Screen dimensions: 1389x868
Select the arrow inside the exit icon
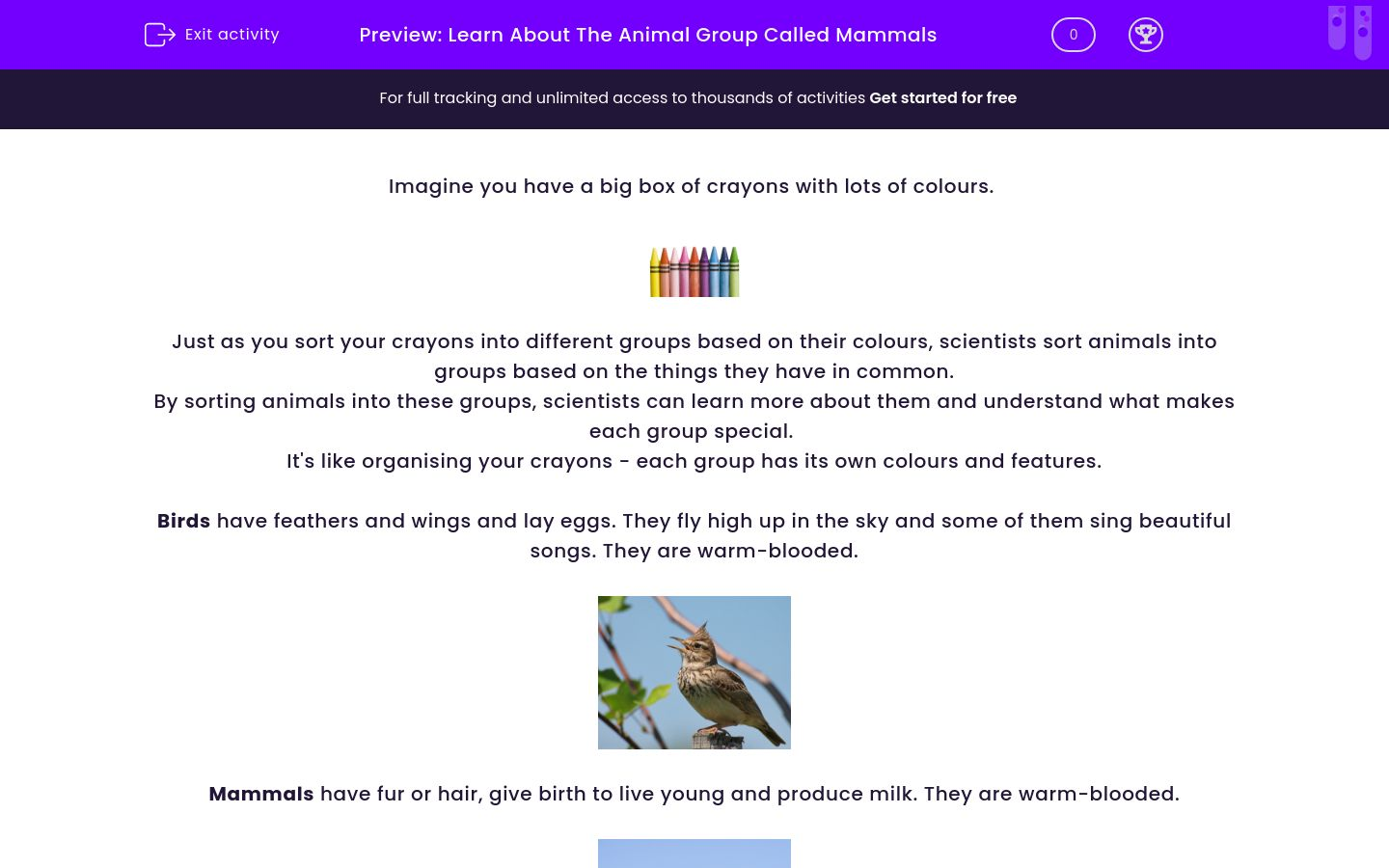[x=164, y=35]
